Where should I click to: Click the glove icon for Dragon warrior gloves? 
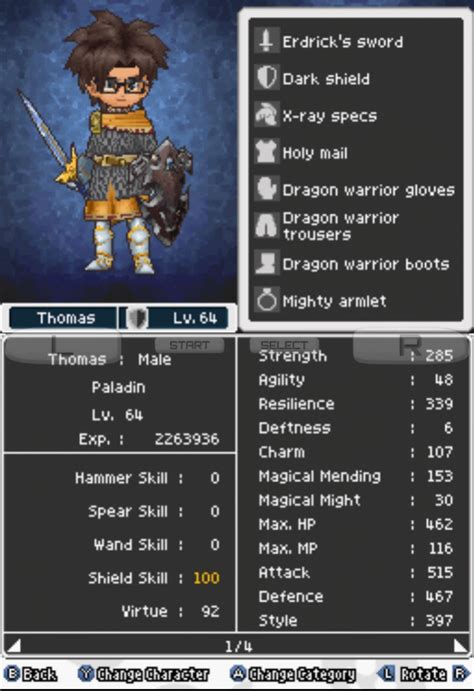coord(267,189)
